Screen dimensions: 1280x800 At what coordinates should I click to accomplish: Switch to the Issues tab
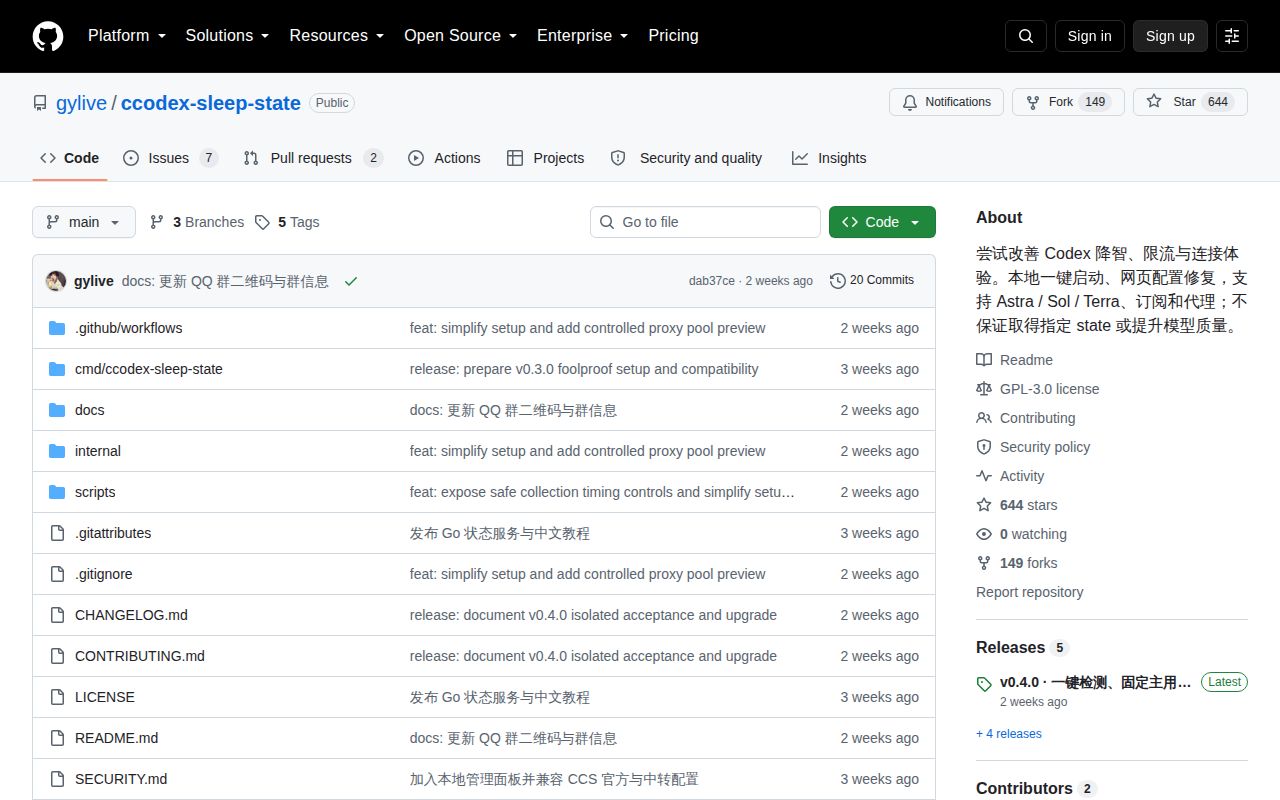coord(170,158)
